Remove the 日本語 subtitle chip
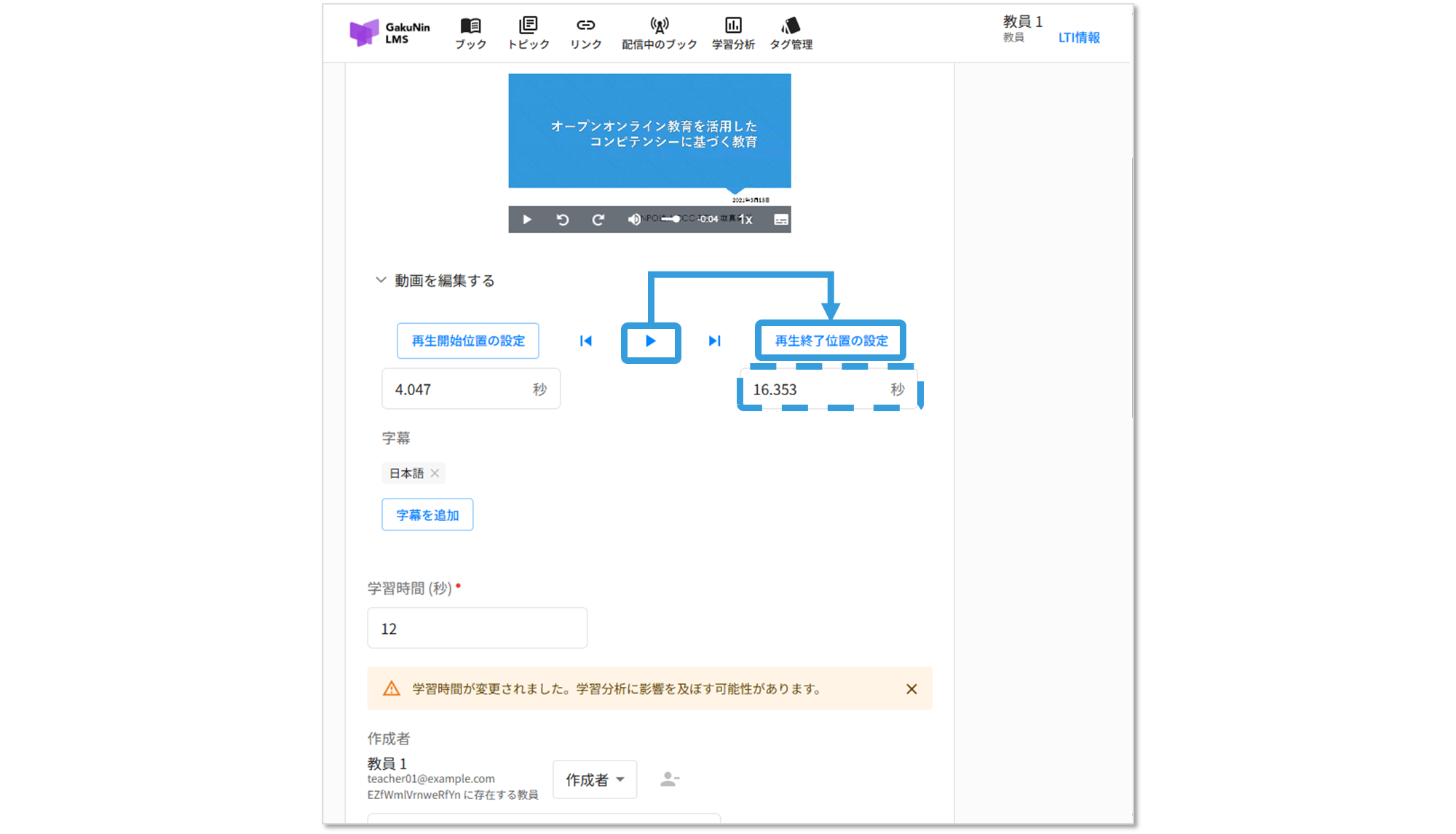Image resolution: width=1456 pixels, height=834 pixels. [x=435, y=473]
